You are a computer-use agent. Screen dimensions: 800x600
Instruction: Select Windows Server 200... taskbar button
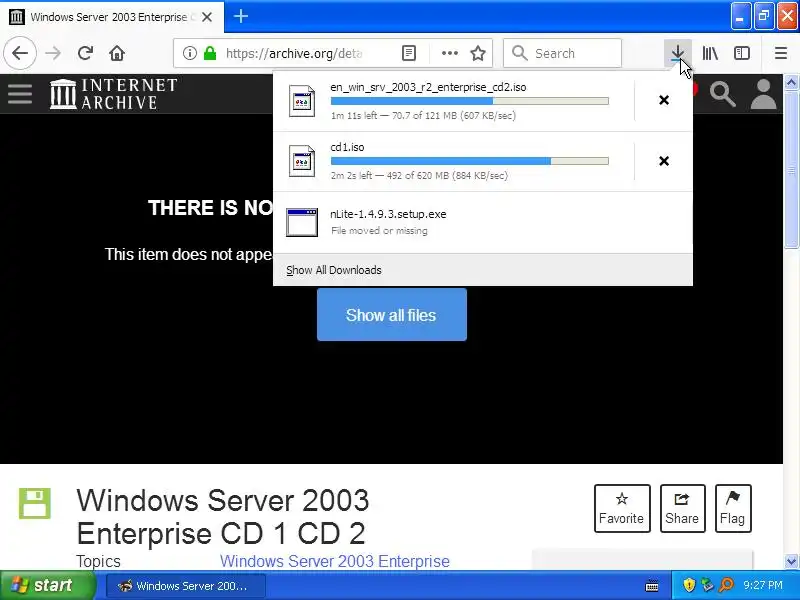point(185,586)
